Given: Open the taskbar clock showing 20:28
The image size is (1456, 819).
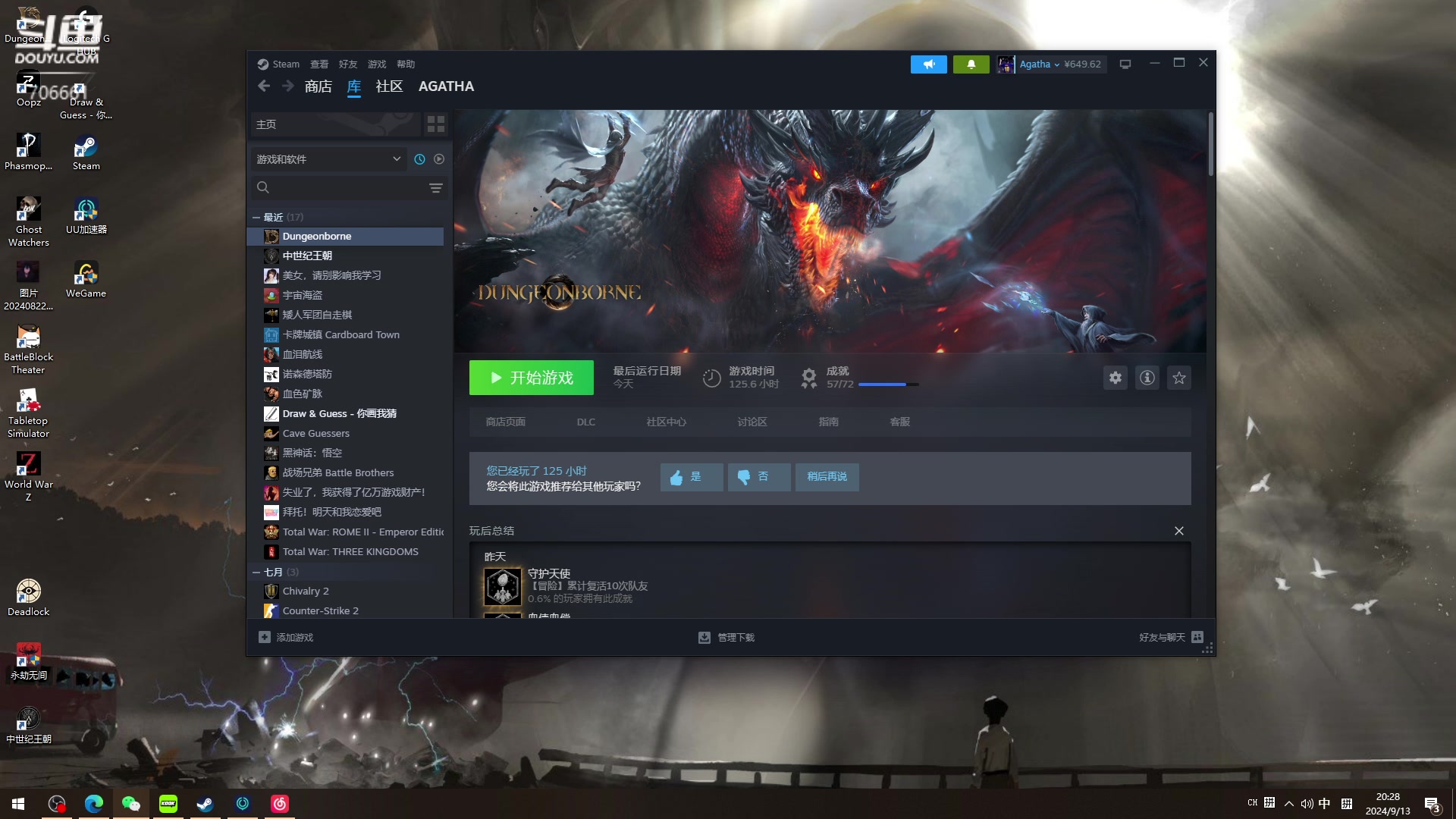Looking at the screenshot, I should tap(1387, 804).
